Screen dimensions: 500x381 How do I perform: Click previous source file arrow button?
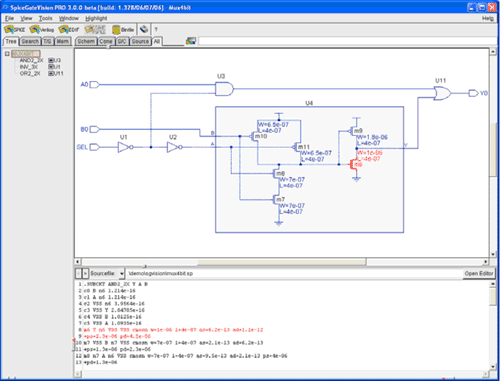pyautogui.click(x=78, y=273)
